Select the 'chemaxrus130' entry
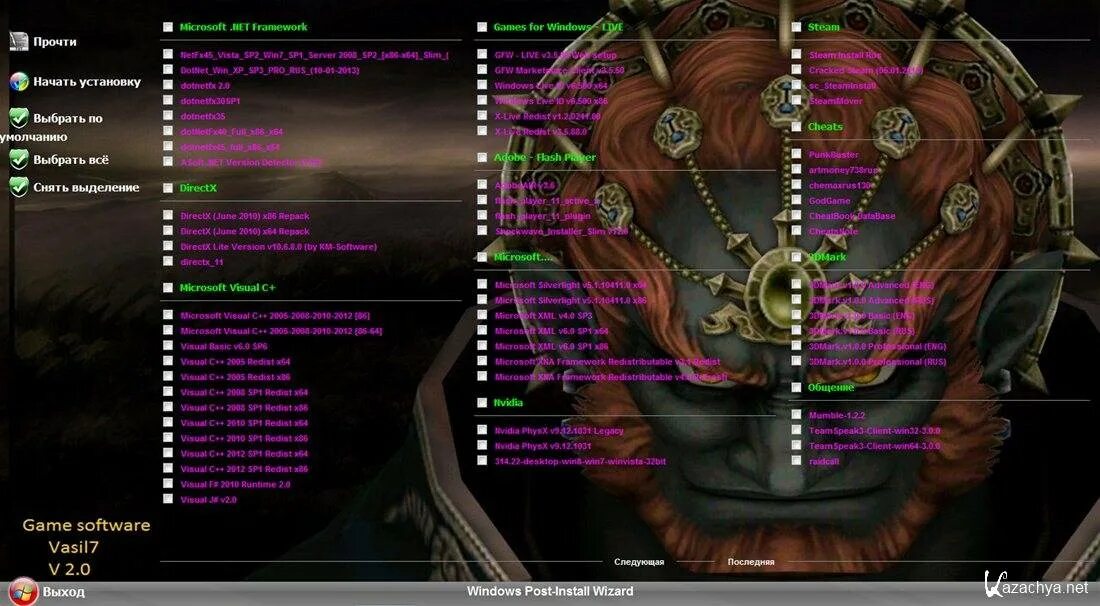The height and width of the screenshot is (606, 1100). (840, 185)
